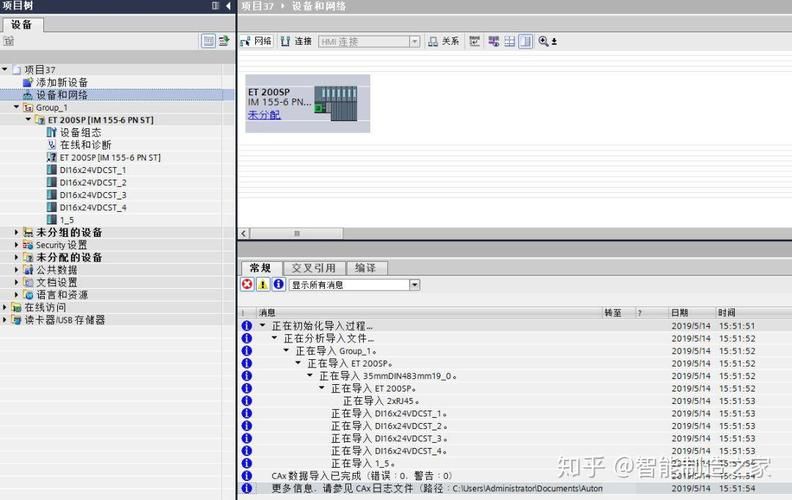Click the 在线访问 folder icon

coord(16,307)
